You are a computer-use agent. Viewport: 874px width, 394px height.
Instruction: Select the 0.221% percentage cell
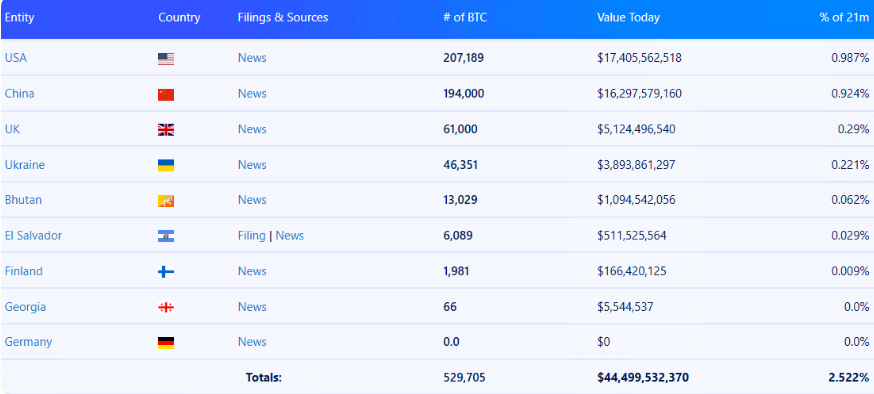(x=850, y=164)
